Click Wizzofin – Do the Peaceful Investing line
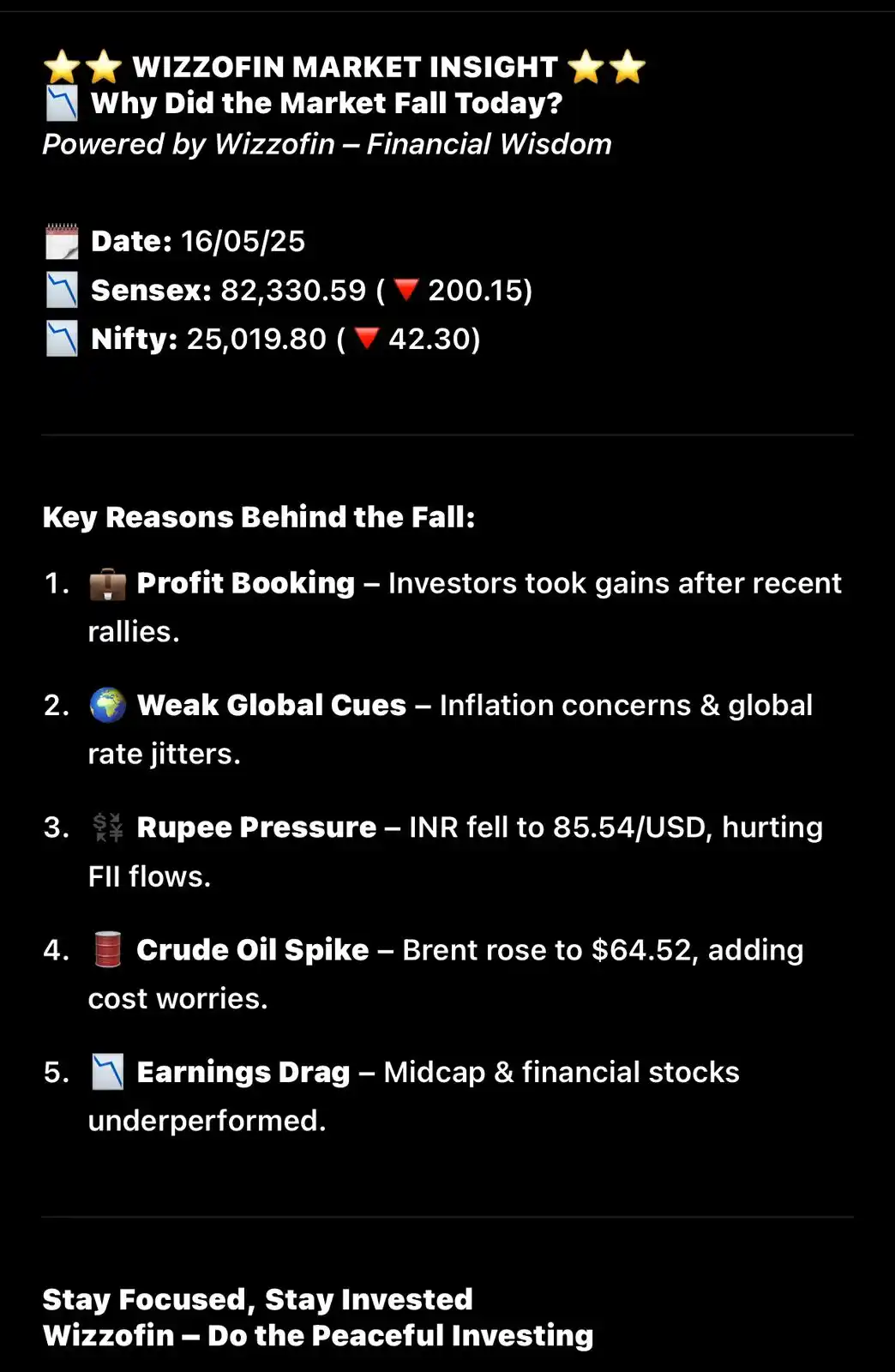895x1372 pixels. (318, 1336)
